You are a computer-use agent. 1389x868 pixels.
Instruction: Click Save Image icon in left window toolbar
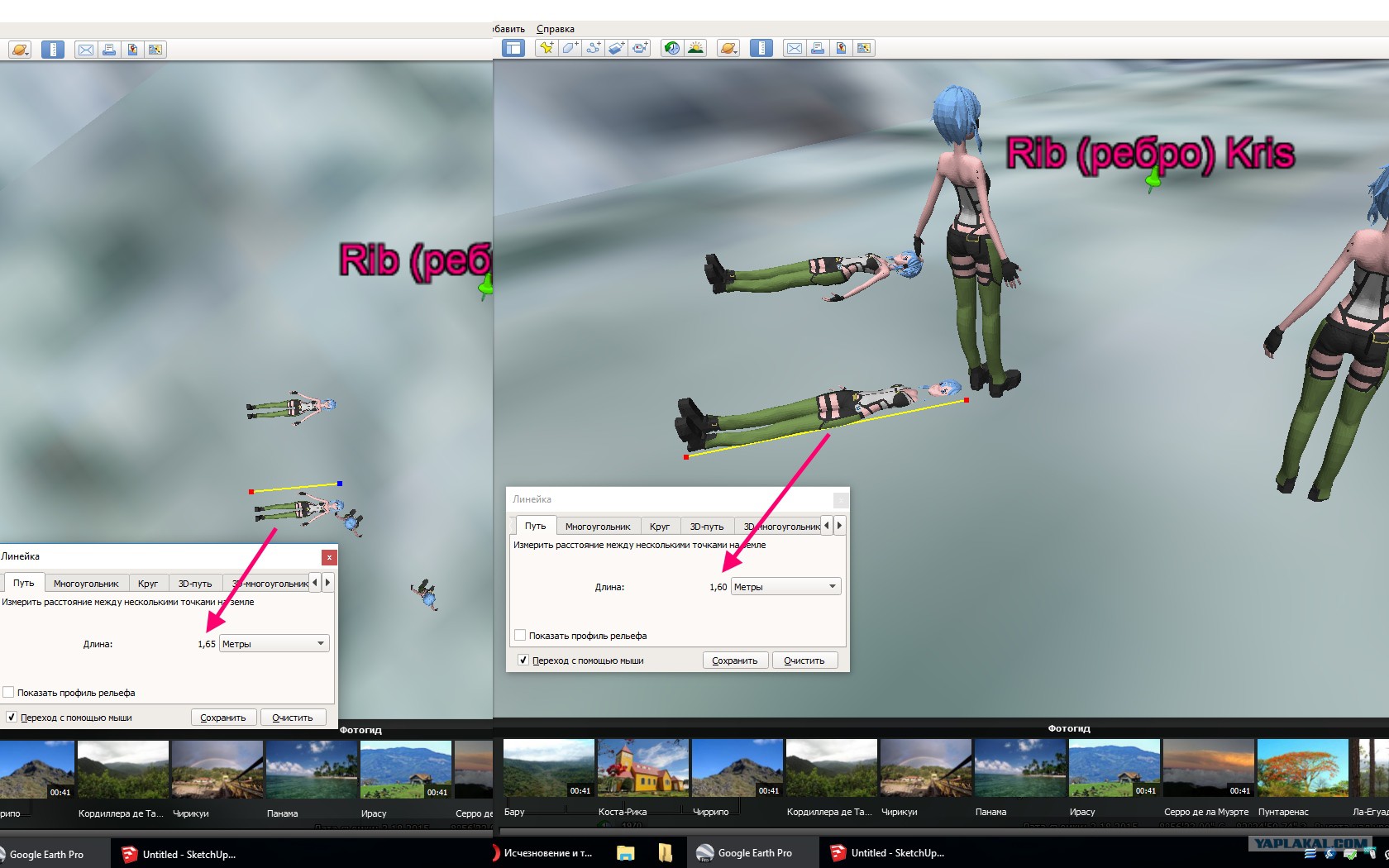[132, 50]
